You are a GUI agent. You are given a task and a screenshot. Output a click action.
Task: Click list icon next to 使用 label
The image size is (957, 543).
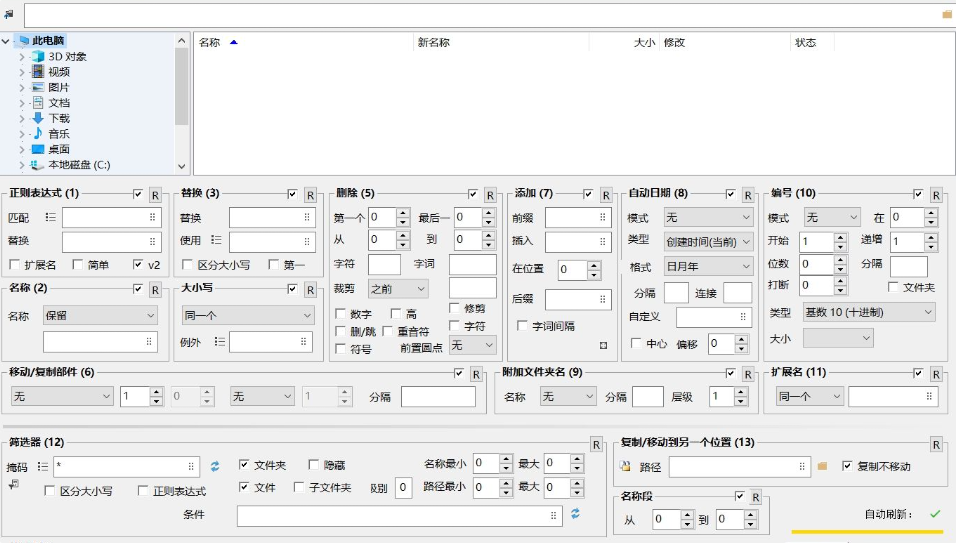point(216,240)
